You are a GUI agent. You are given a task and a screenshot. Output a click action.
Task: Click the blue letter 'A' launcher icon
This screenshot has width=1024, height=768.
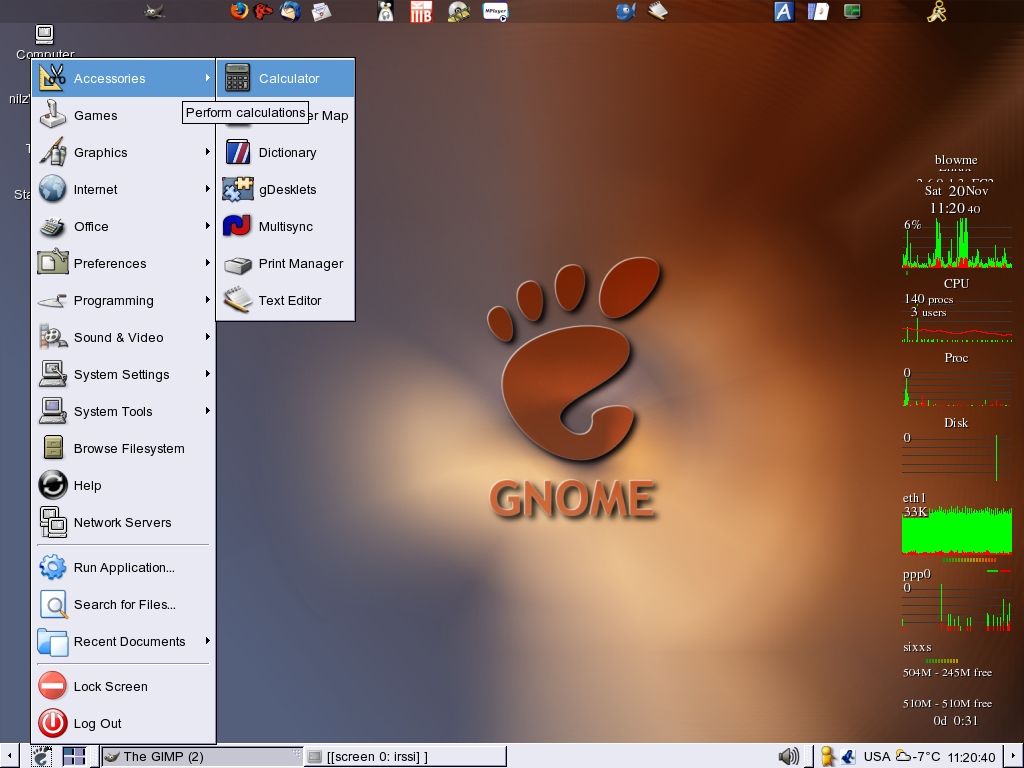pyautogui.click(x=784, y=11)
